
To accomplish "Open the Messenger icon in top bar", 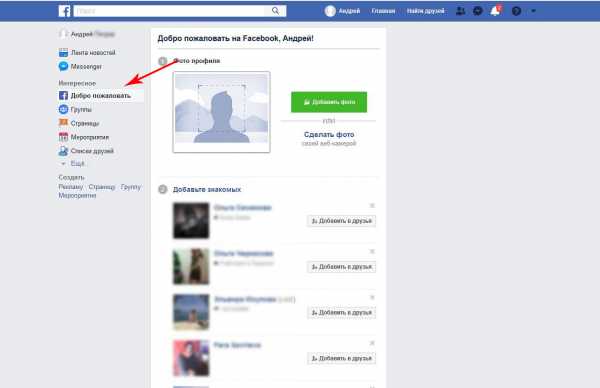I will click(x=478, y=11).
